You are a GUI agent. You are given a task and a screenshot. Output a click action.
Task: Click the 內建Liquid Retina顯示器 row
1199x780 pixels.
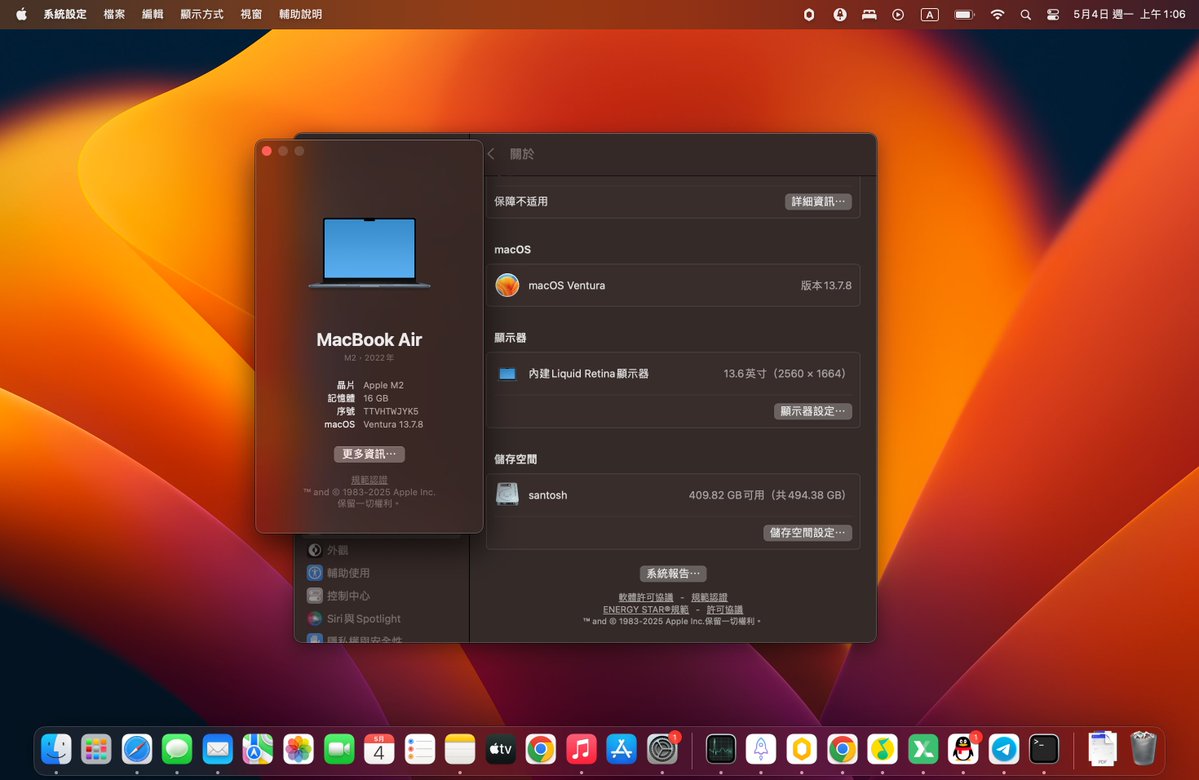pyautogui.click(x=673, y=373)
